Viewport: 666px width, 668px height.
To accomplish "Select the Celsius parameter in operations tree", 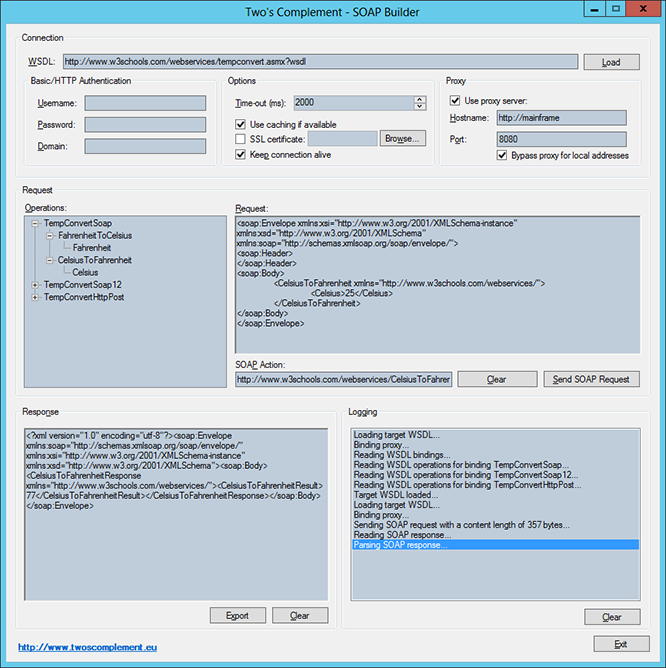I will point(85,273).
